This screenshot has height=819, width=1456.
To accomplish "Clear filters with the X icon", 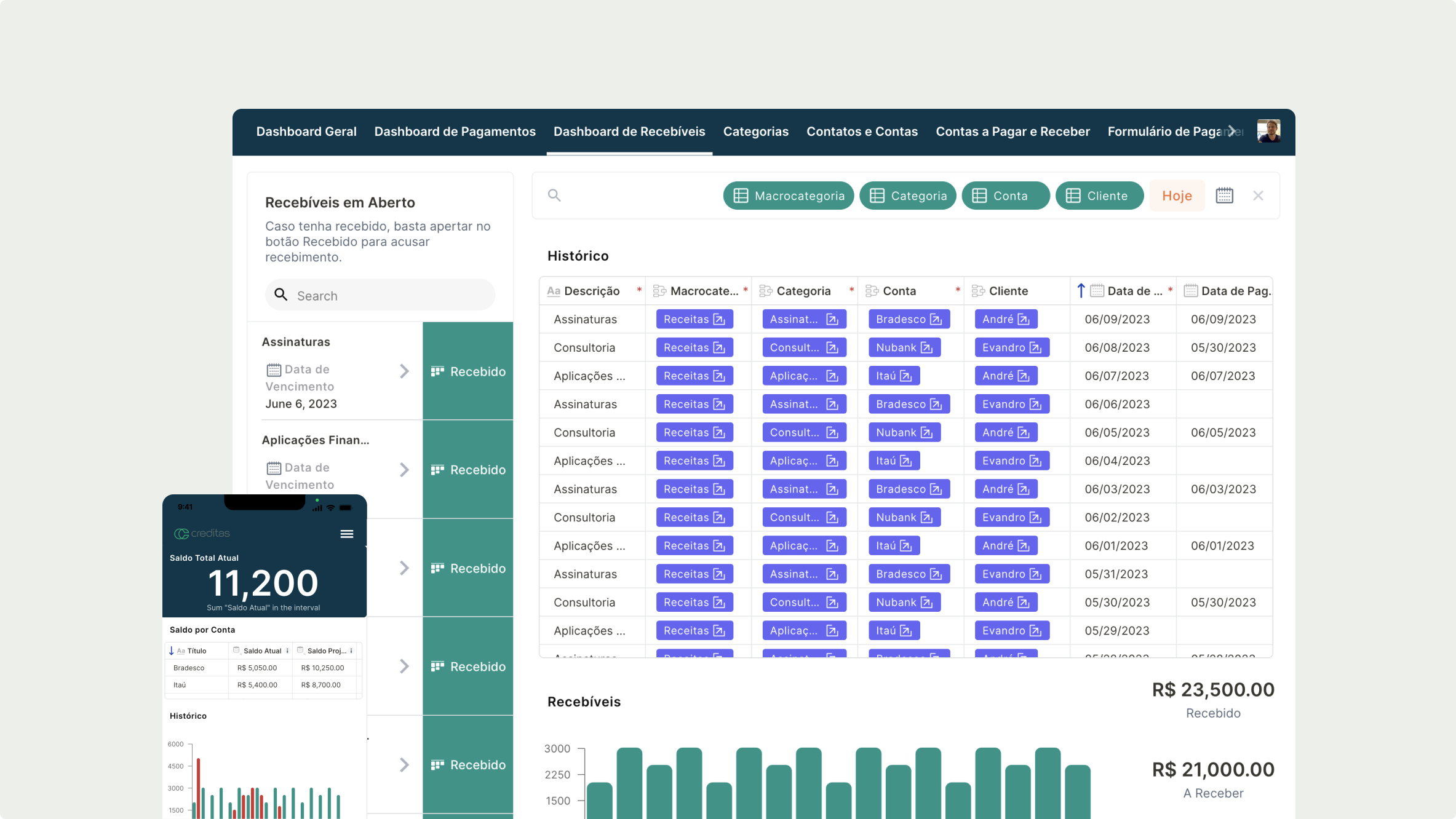I will pos(1258,196).
